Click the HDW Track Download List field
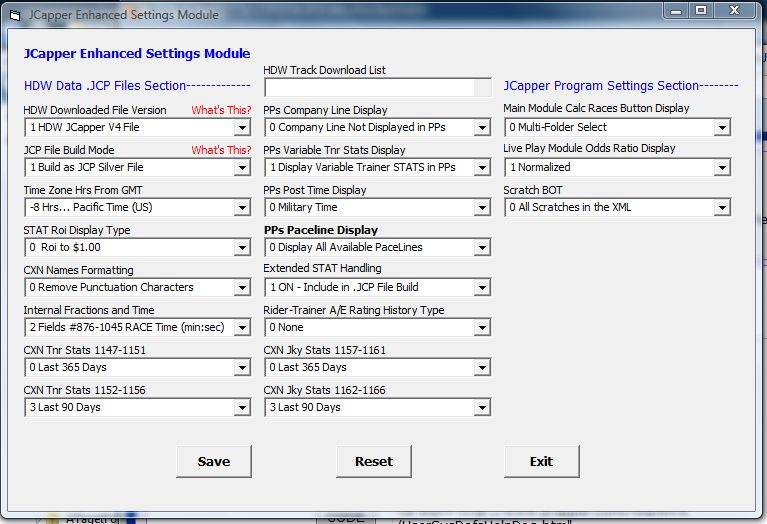The width and height of the screenshot is (767, 524). tap(378, 88)
